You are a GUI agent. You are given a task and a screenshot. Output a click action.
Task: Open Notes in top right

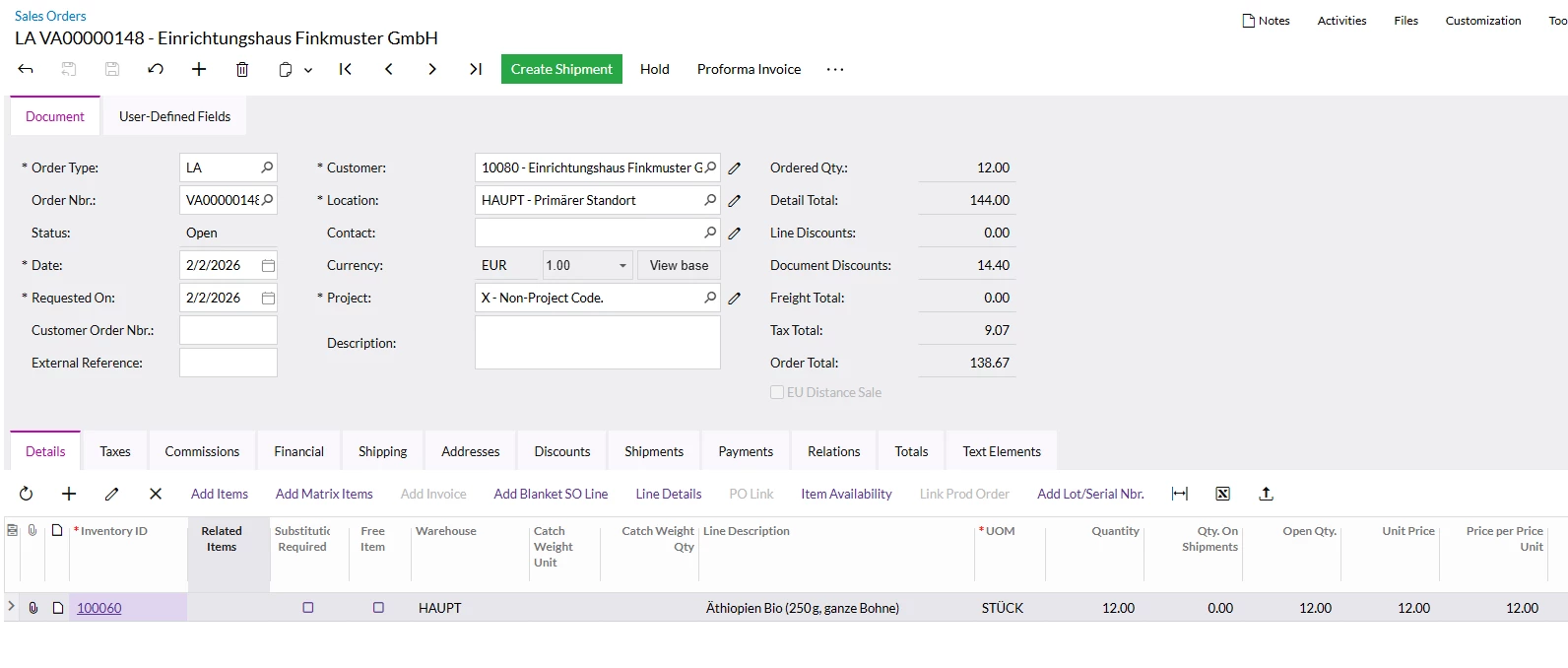click(x=1267, y=21)
